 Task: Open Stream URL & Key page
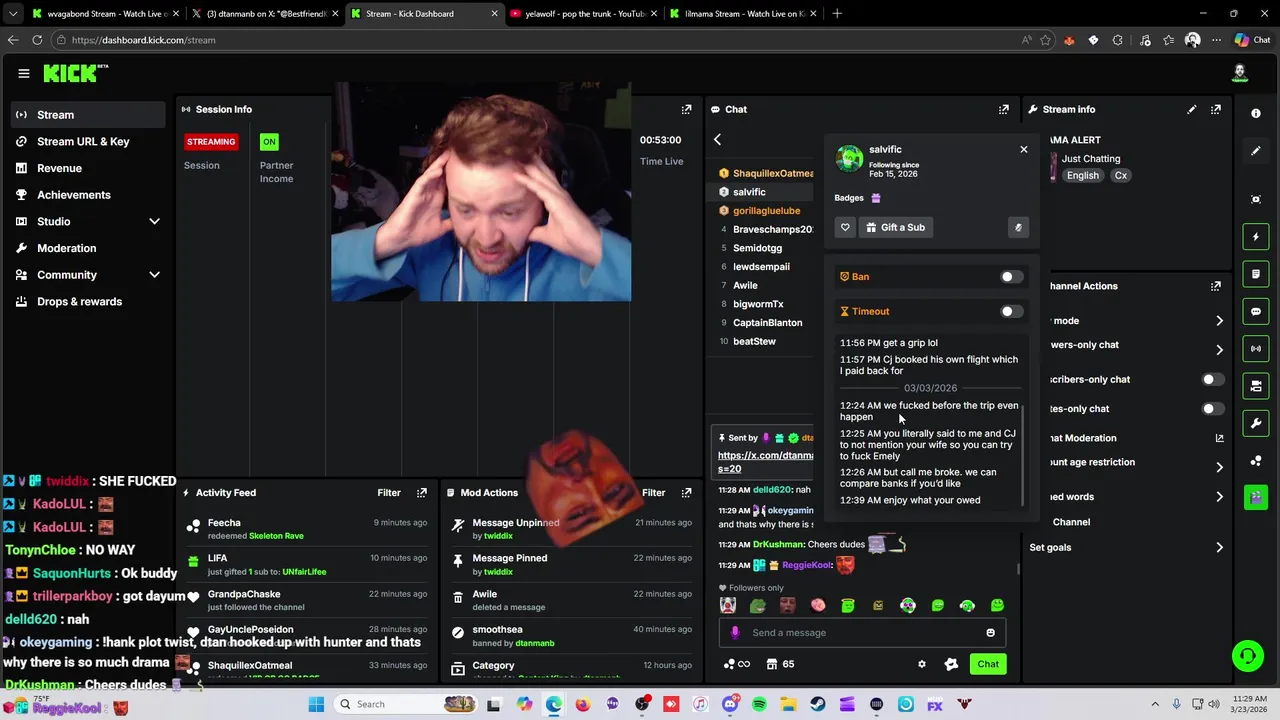pyautogui.click(x=88, y=142)
